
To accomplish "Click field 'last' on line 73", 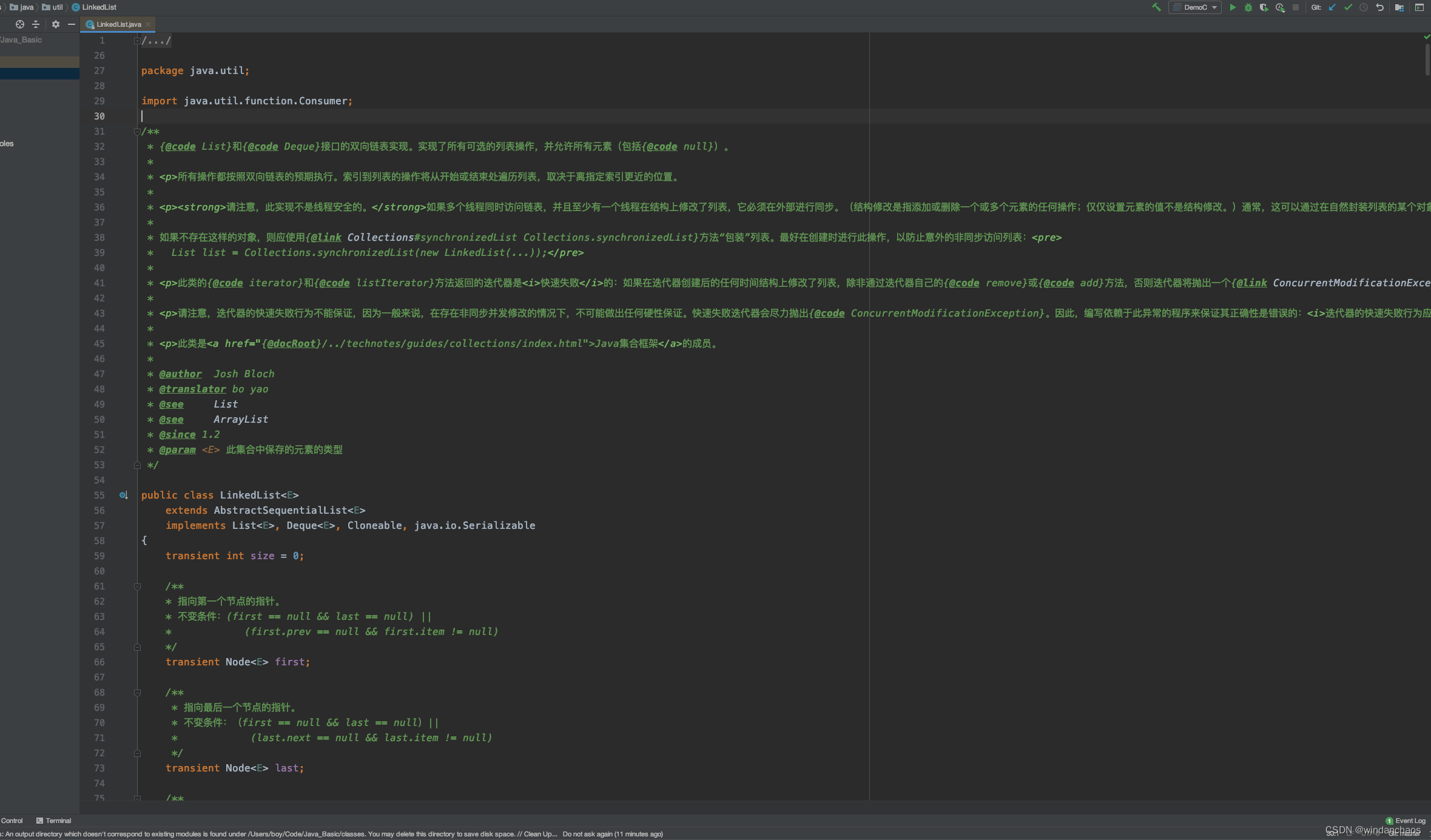I will [x=286, y=768].
